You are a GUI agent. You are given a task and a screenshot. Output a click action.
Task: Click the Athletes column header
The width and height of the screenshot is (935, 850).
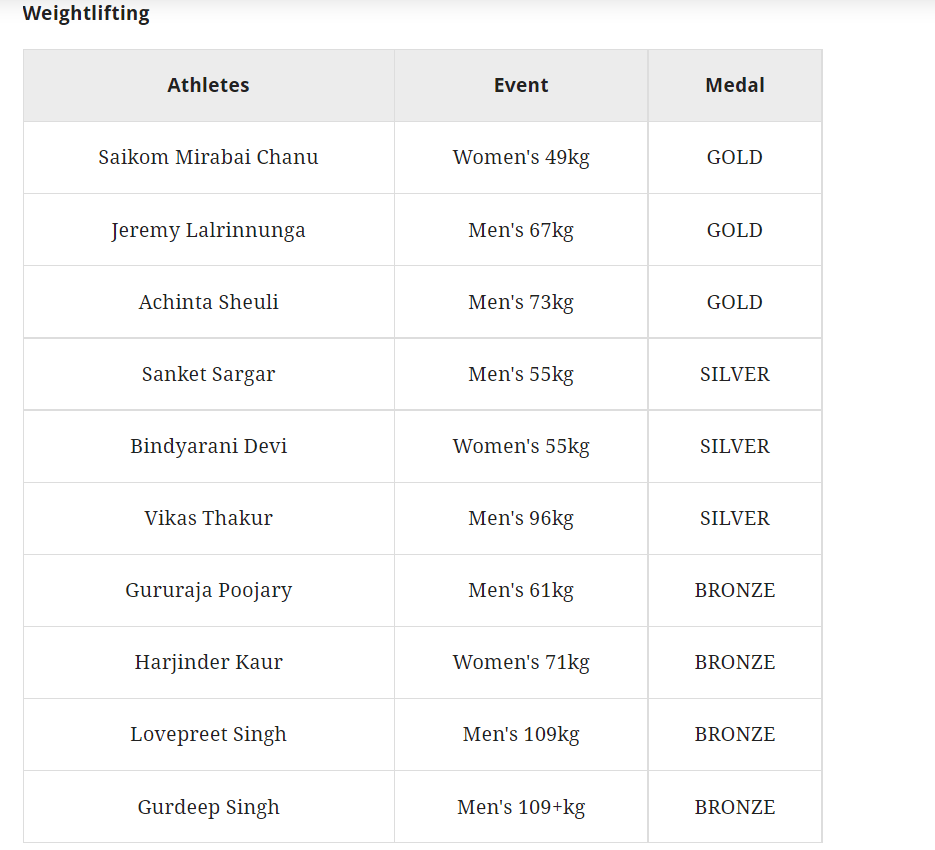(x=208, y=85)
